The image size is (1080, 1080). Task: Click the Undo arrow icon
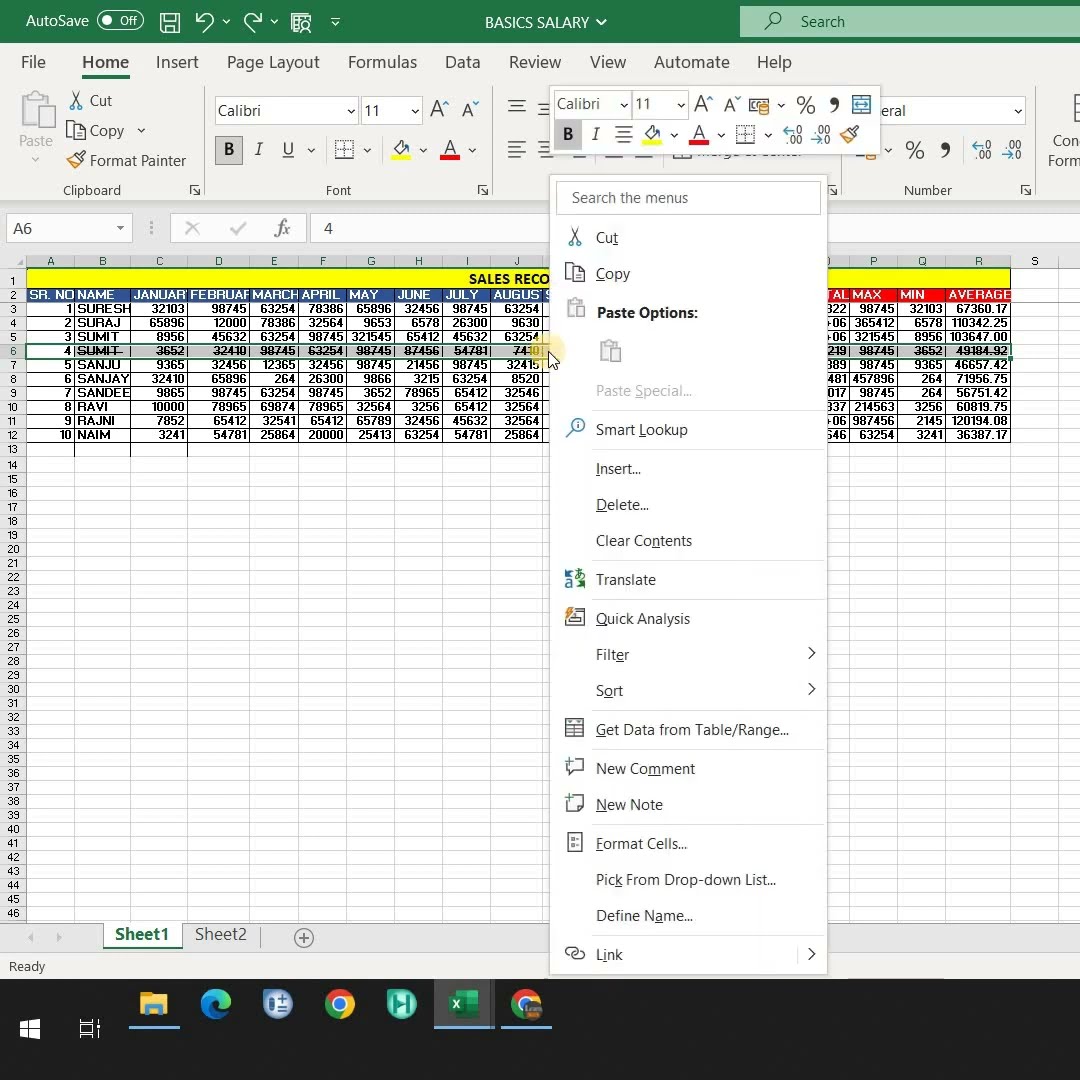204,21
